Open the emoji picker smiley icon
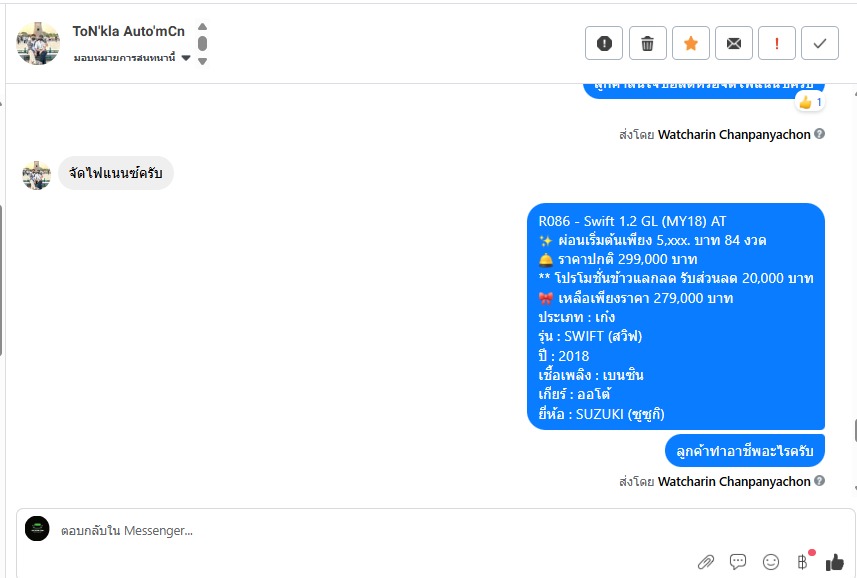 click(x=771, y=562)
